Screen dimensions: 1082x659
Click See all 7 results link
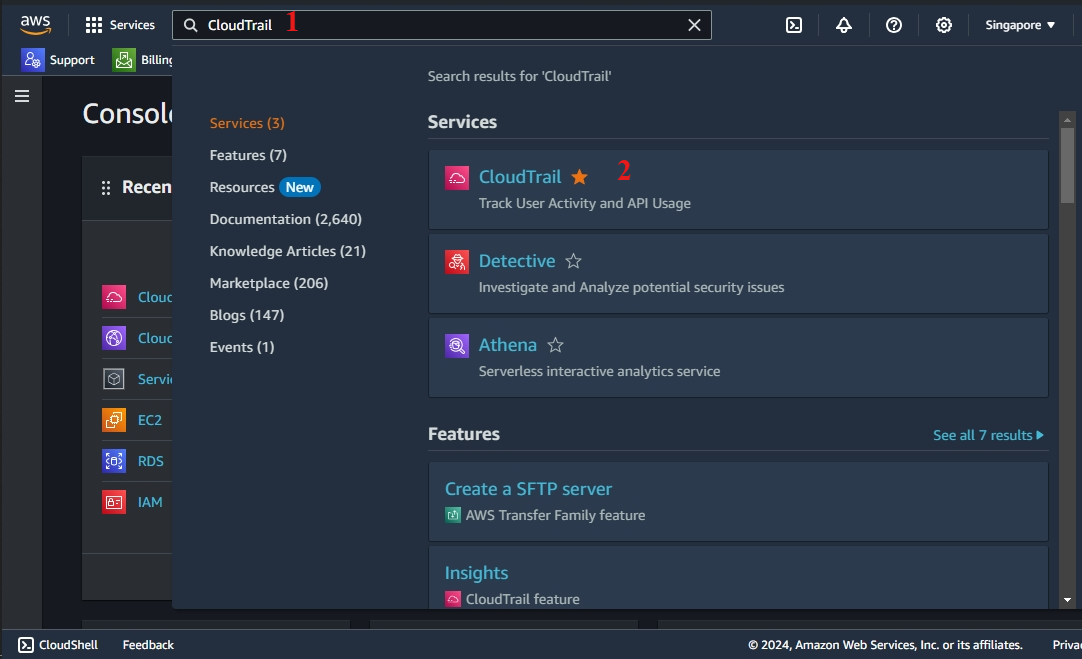988,435
